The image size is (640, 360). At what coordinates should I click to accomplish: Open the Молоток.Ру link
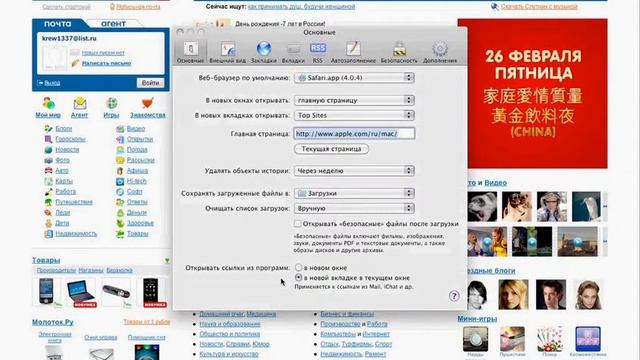click(53, 322)
